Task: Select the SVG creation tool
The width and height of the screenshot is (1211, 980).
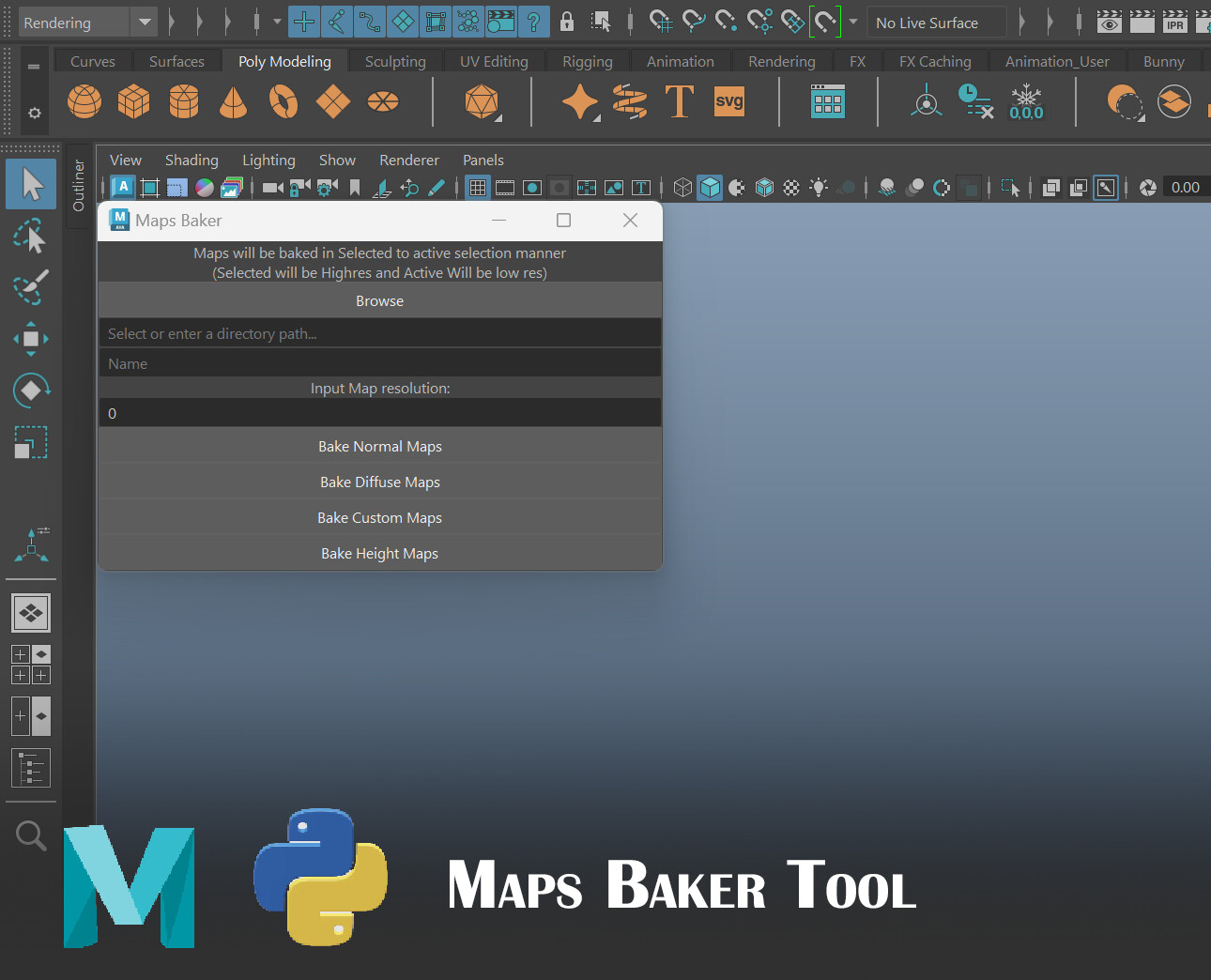Action: (x=729, y=101)
